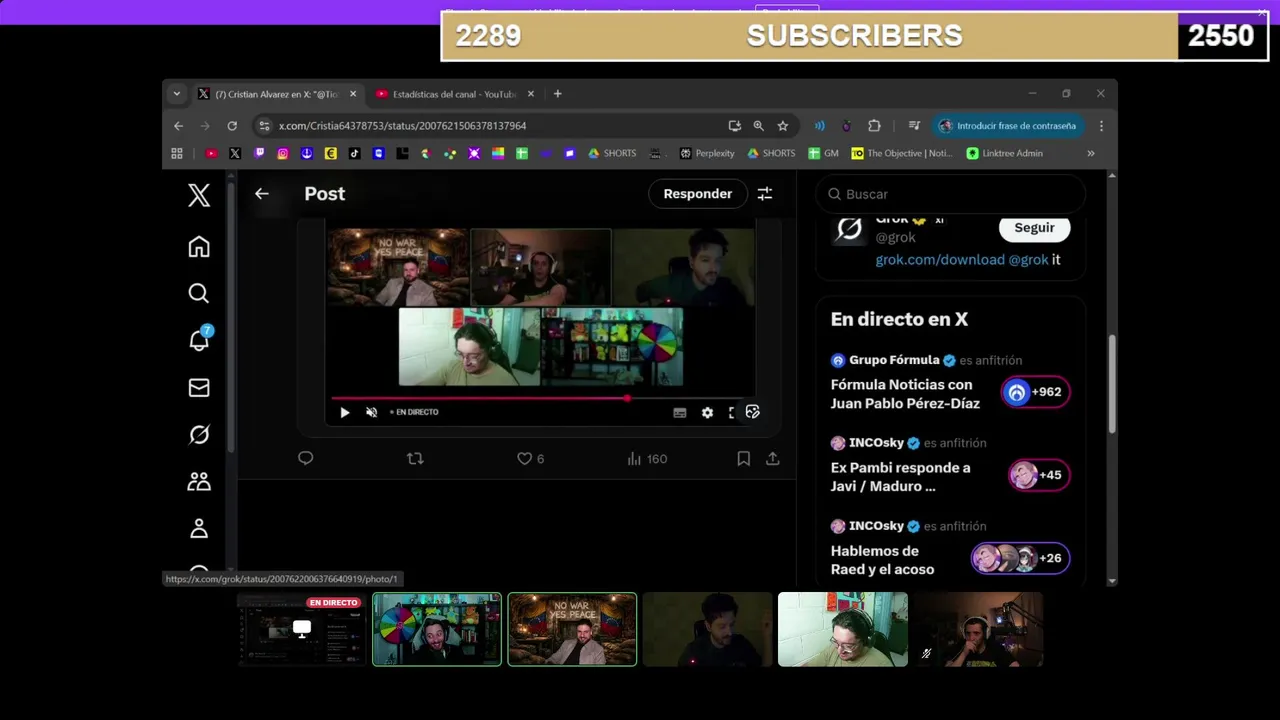Open the Apps grid on bookmarks bar
This screenshot has width=1280, height=720.
(177, 153)
